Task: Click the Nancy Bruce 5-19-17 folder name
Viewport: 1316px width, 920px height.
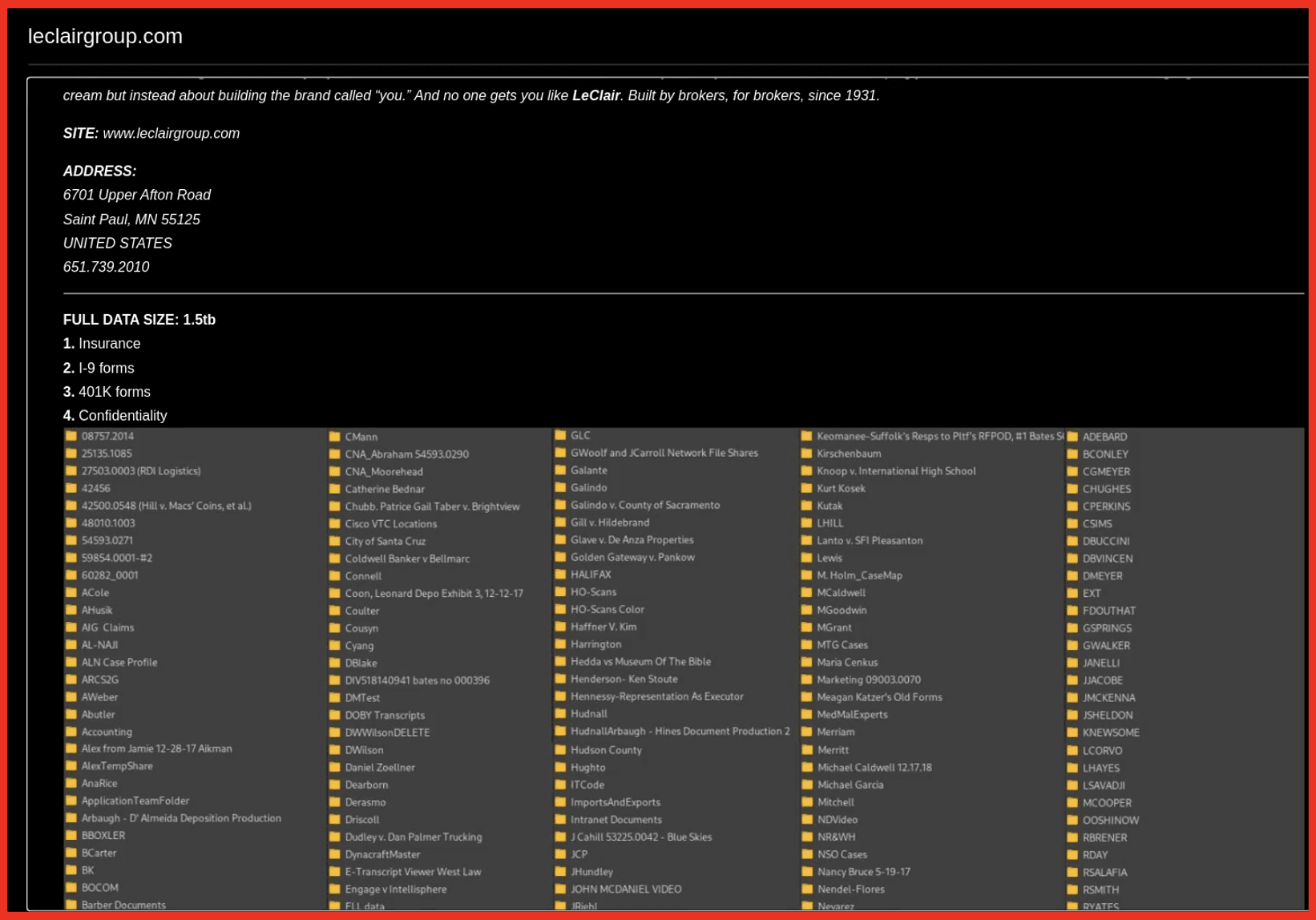Action: coord(864,872)
